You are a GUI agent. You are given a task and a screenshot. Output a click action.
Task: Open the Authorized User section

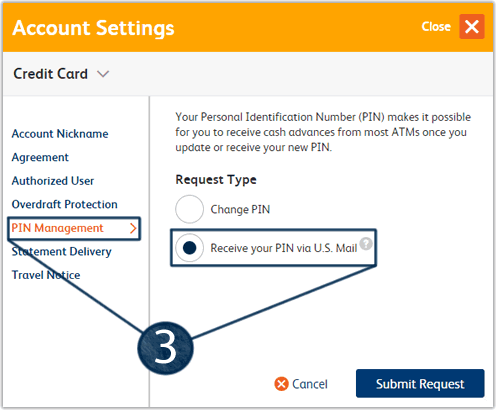point(53,181)
